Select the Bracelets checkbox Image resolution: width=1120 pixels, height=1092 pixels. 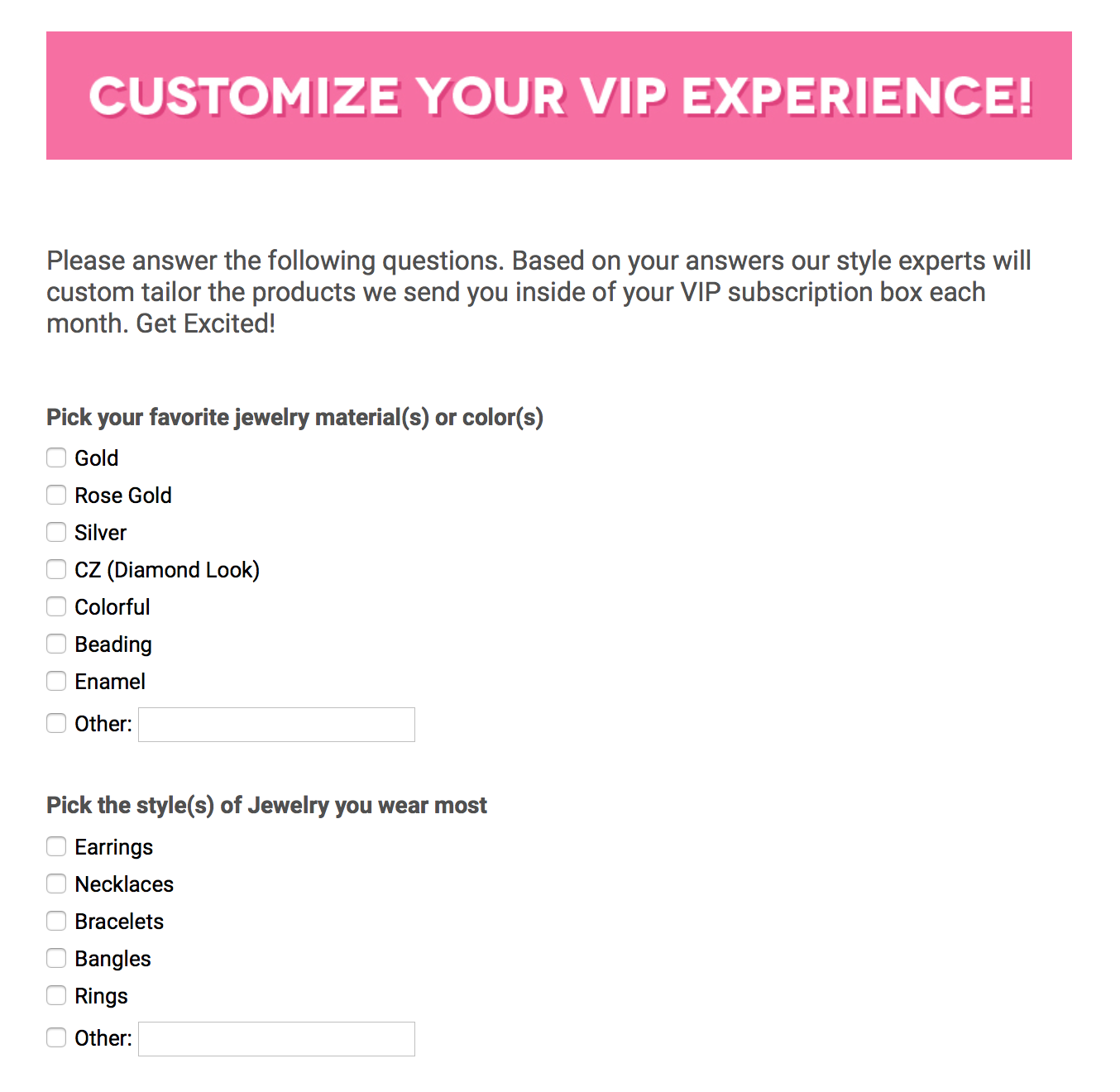click(56, 921)
